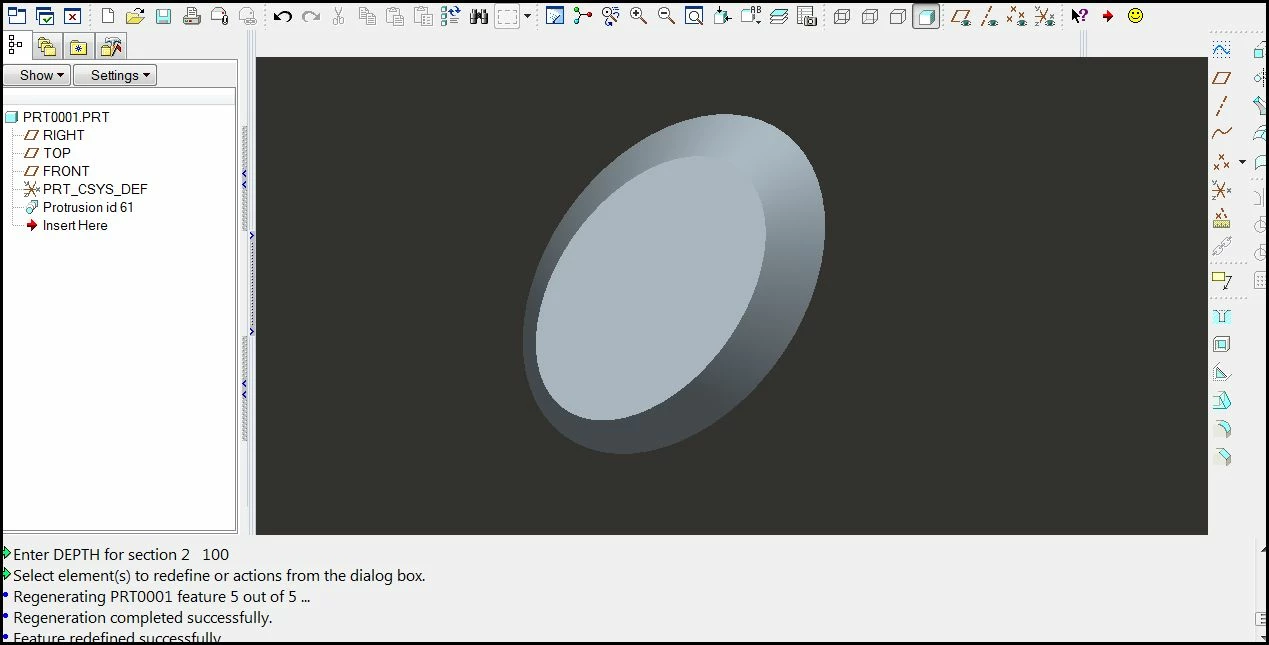Click the Redo arrow icon
This screenshot has height=645, width=1269.
click(x=311, y=16)
